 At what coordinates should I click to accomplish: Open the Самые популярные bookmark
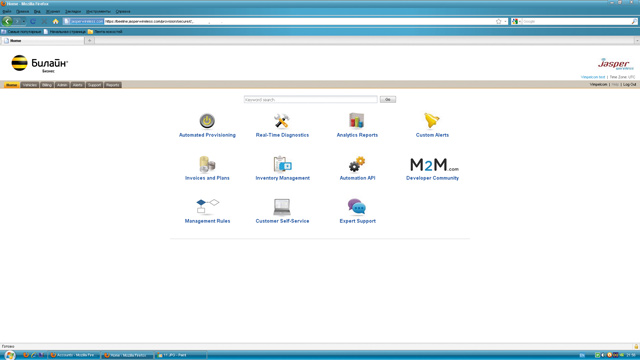21,31
